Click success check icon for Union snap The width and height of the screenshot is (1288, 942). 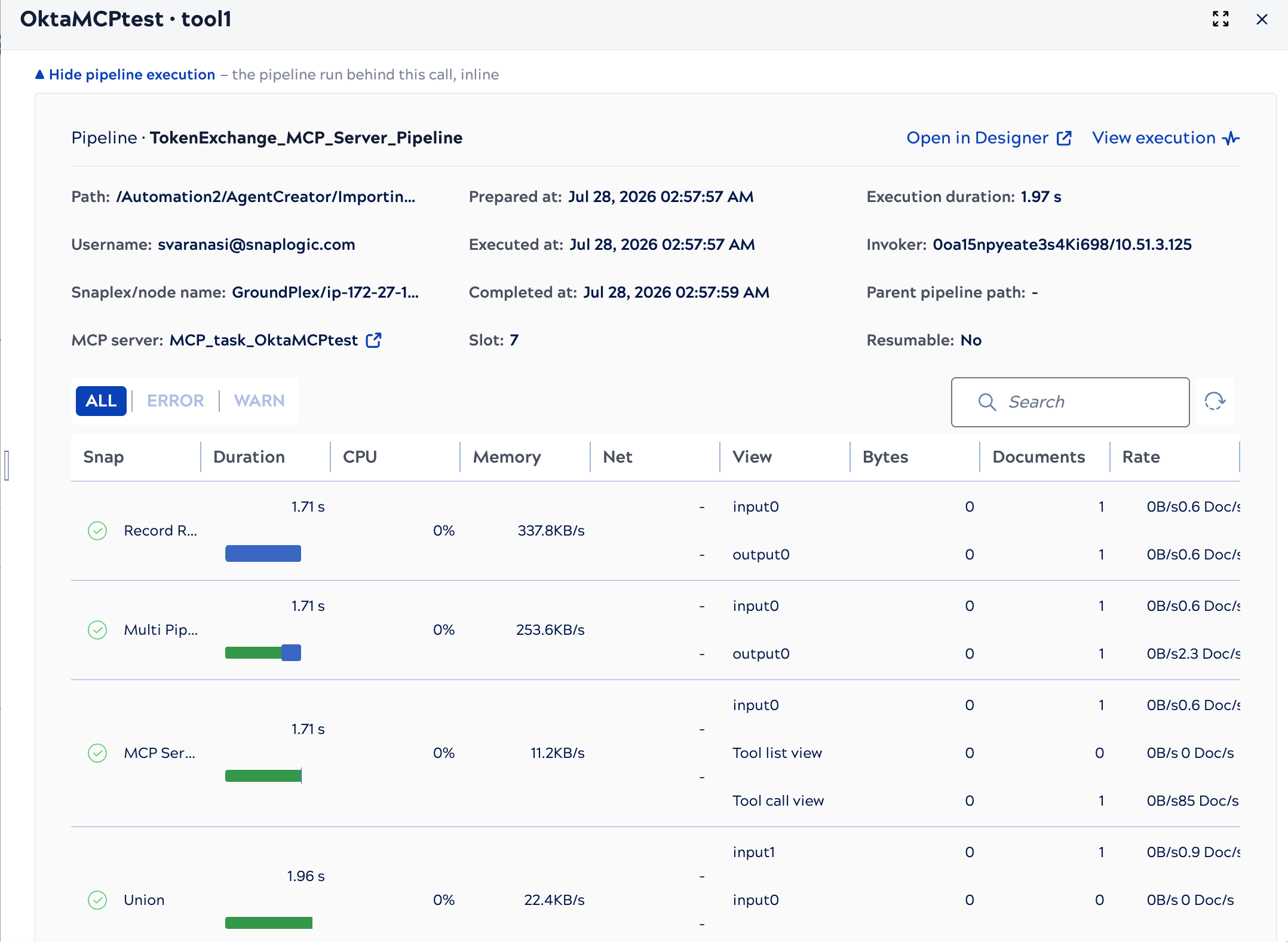click(x=97, y=900)
